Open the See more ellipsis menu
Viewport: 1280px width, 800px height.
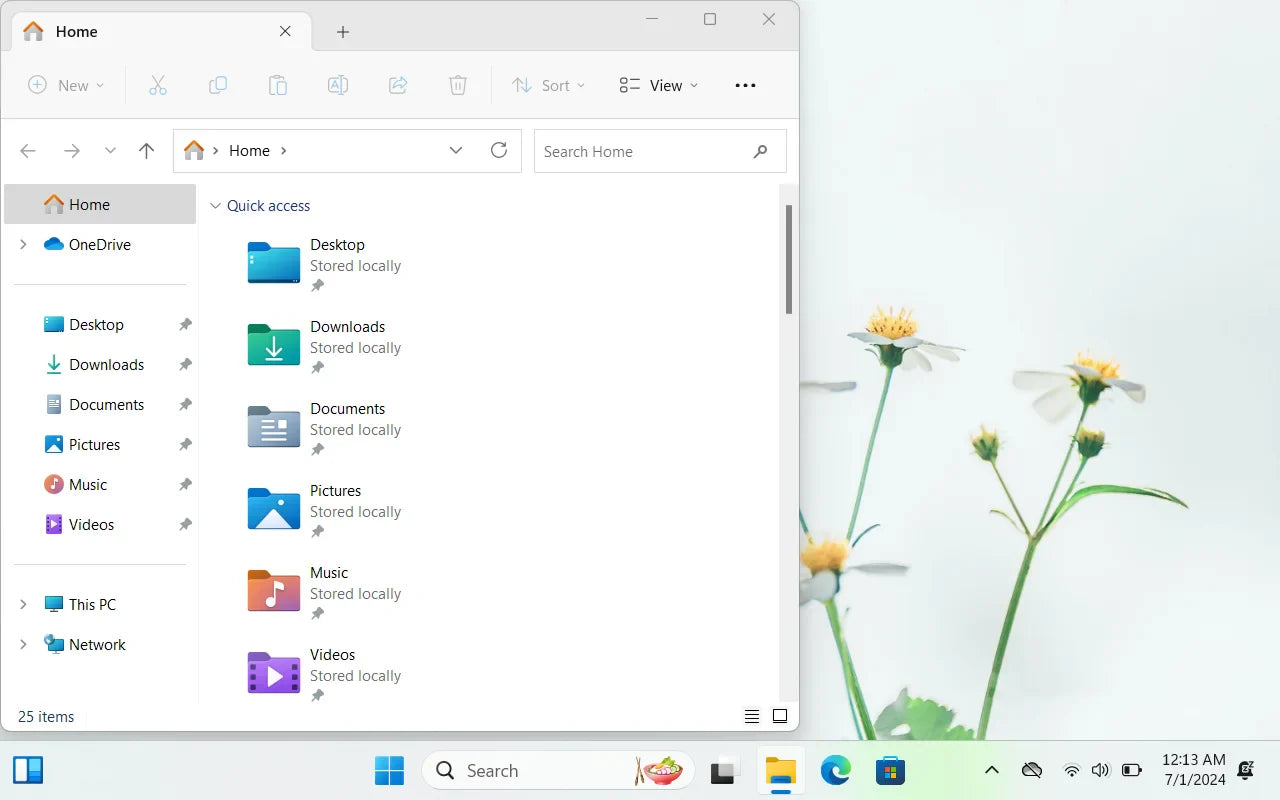pyautogui.click(x=745, y=85)
